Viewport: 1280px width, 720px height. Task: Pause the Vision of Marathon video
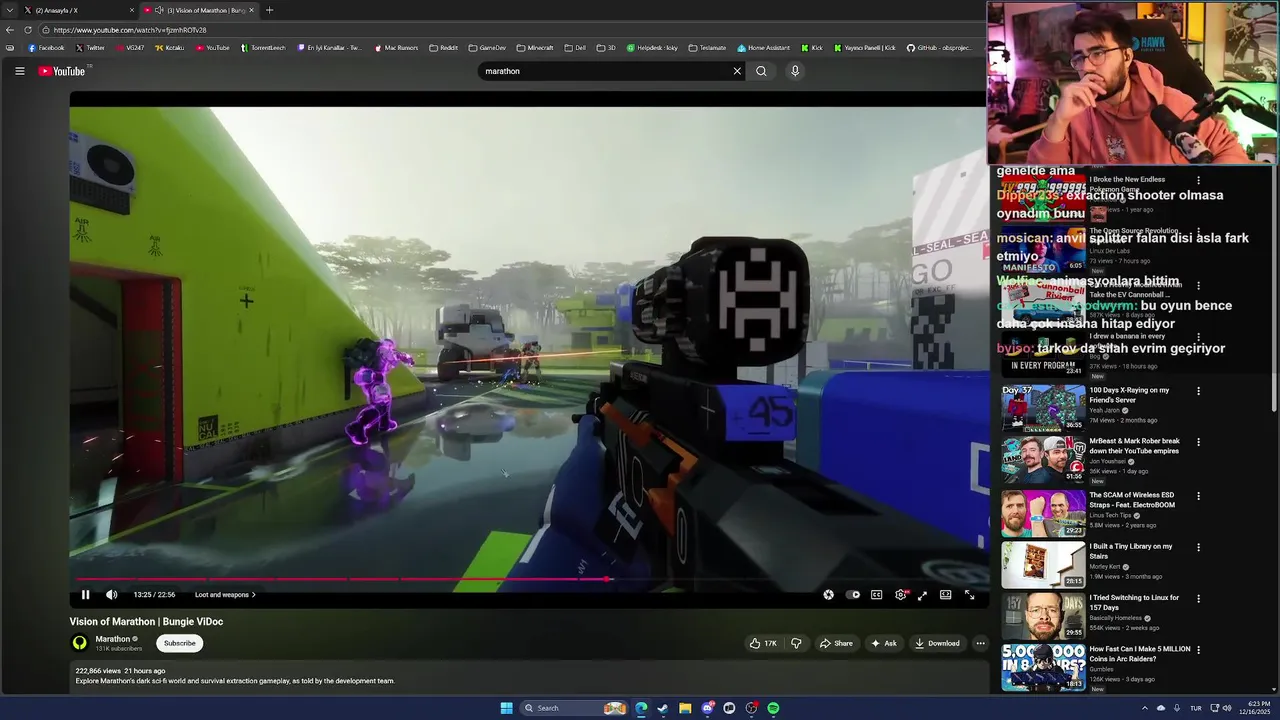click(x=85, y=595)
